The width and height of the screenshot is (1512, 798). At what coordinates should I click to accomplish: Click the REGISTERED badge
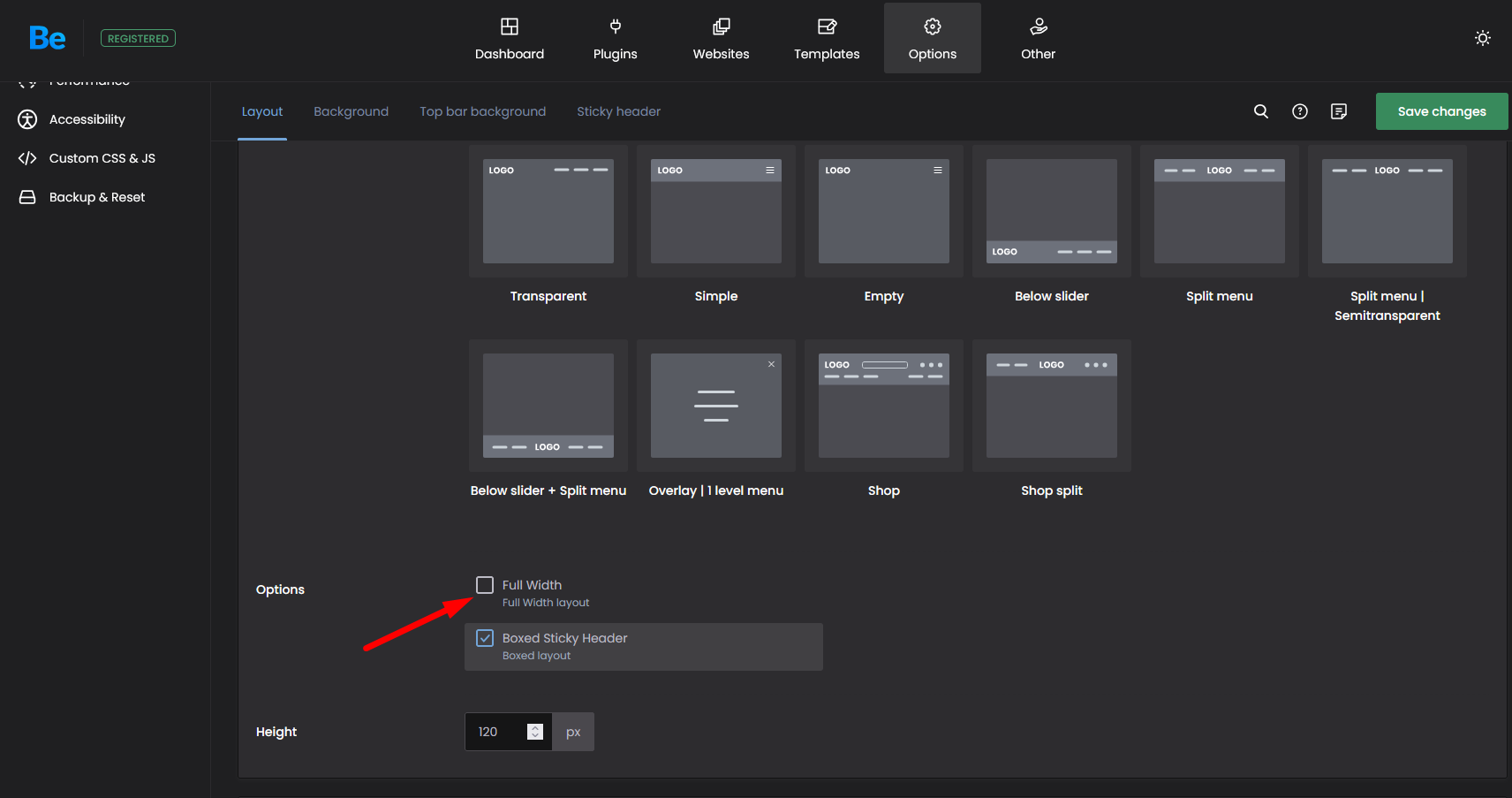point(138,38)
